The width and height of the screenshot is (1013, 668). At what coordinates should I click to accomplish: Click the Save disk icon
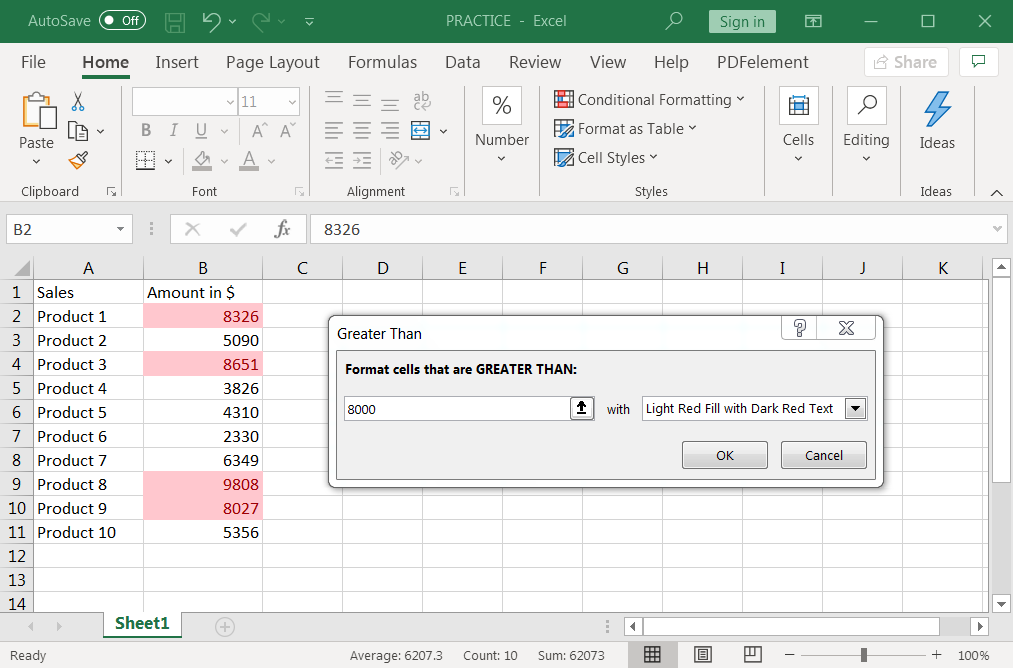pos(174,21)
